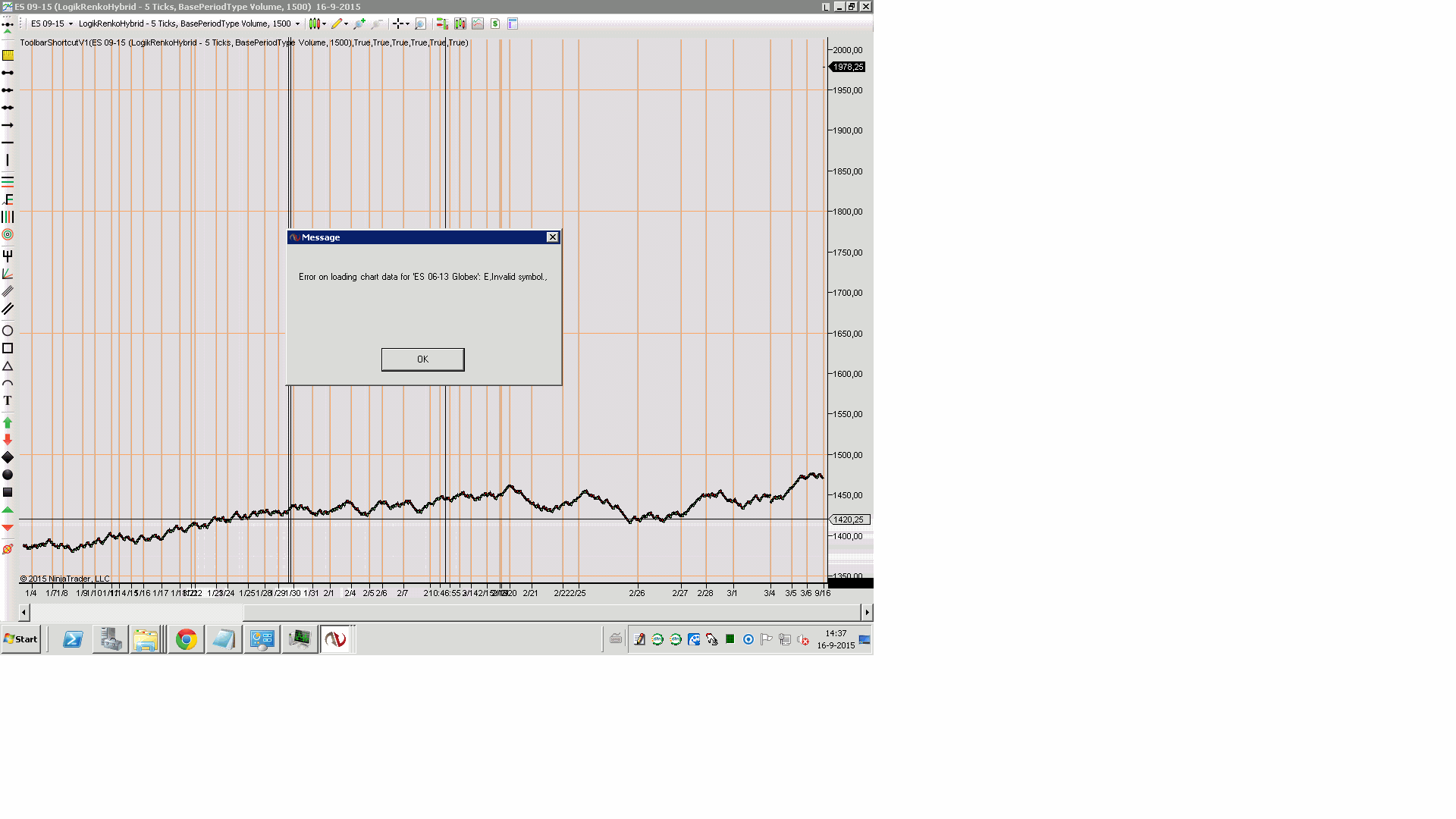This screenshot has width=1456, height=819.
Task: Select the red arrow down marker tool
Action: point(8,440)
